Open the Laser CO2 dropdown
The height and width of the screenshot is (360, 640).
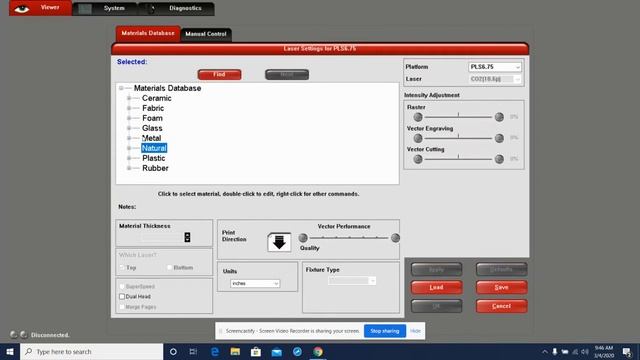click(495, 79)
